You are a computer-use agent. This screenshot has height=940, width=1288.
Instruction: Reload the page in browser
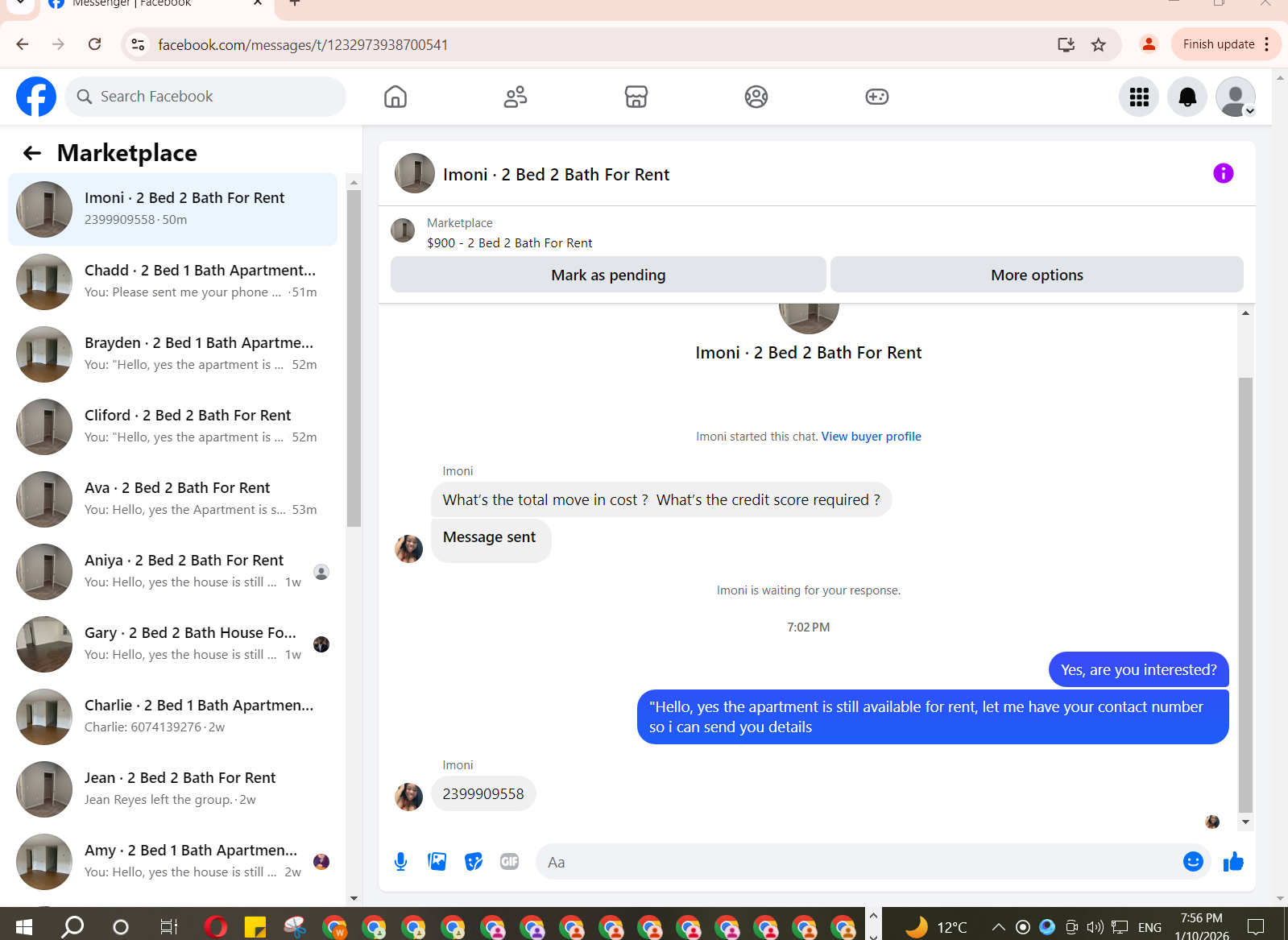tap(95, 44)
